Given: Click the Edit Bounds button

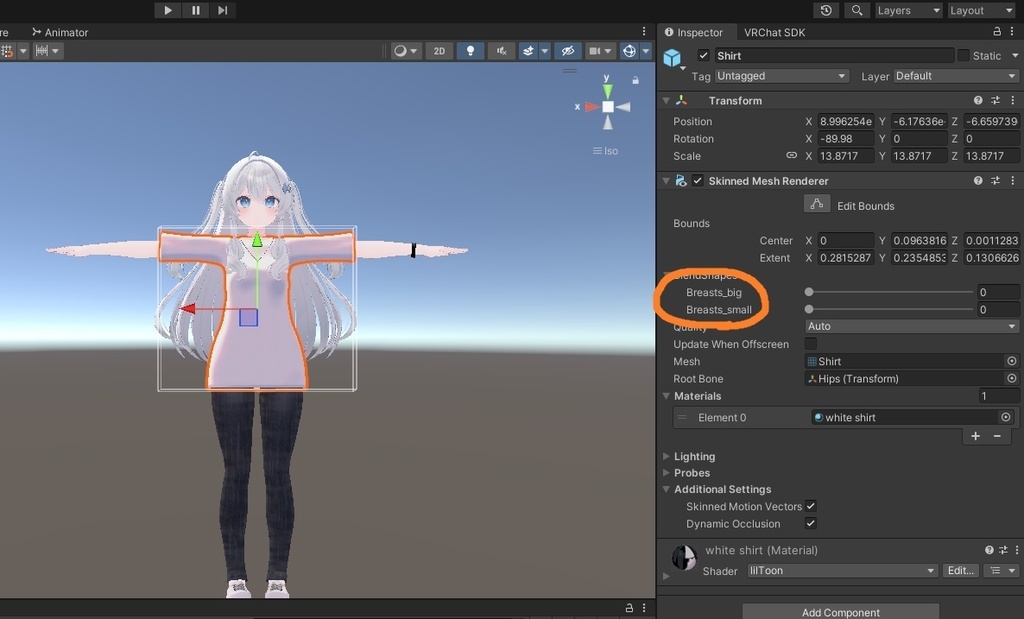Looking at the screenshot, I should [x=816, y=204].
